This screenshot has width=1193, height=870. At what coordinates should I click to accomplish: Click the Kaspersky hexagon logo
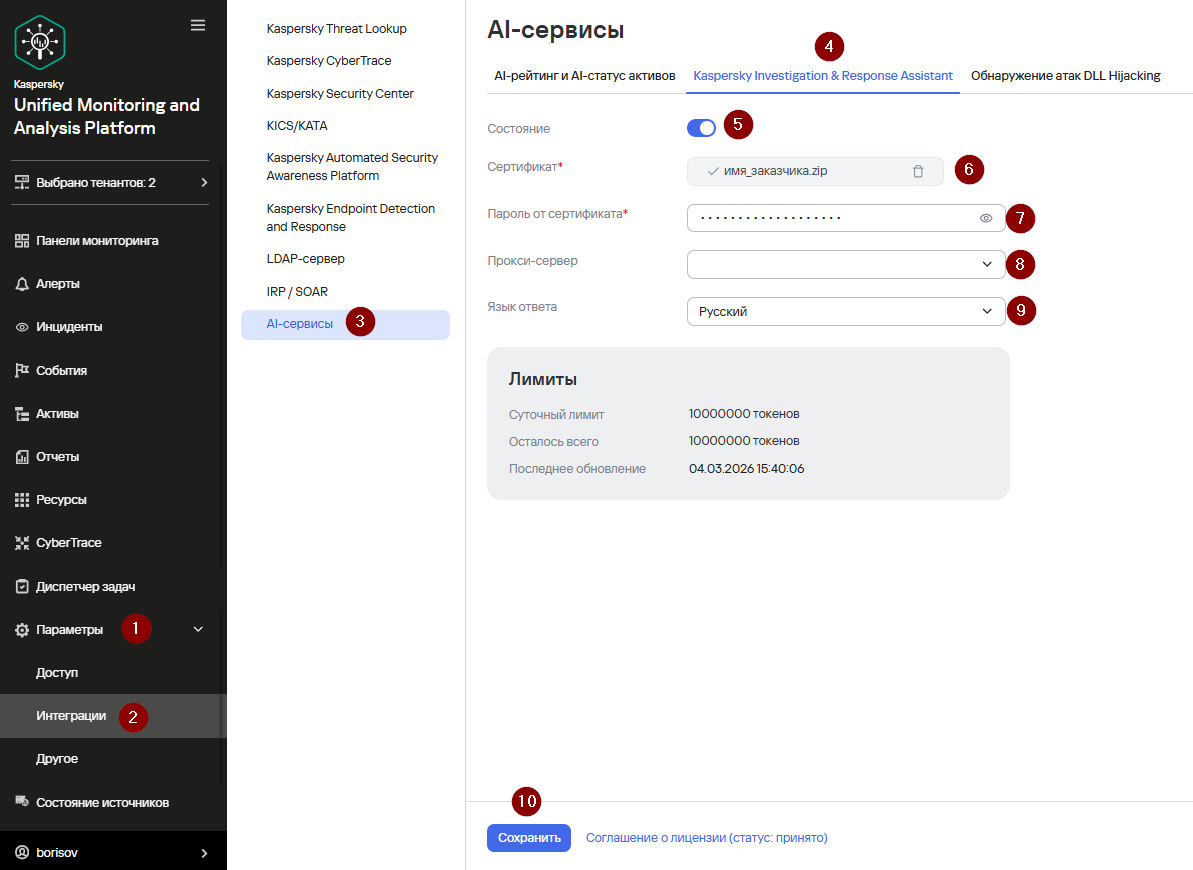tap(40, 43)
